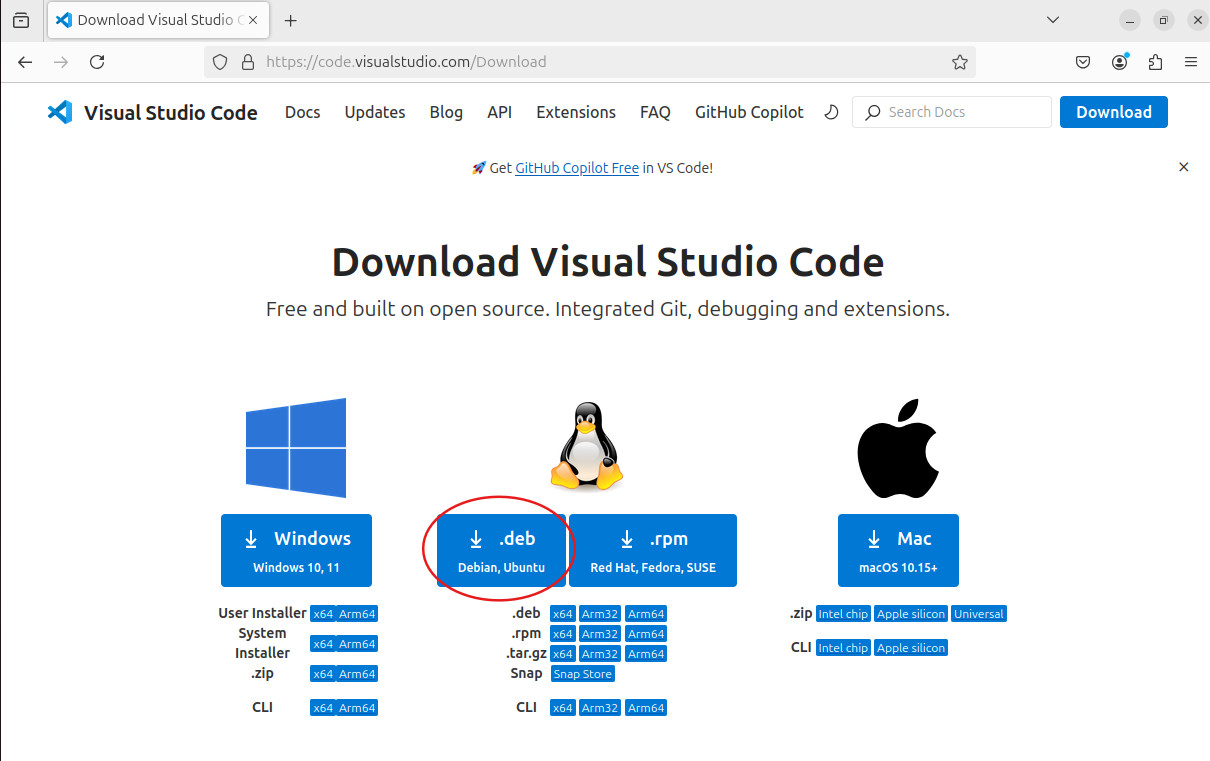The width and height of the screenshot is (1210, 761).
Task: Select x64 for Windows CLI
Action: (x=323, y=708)
